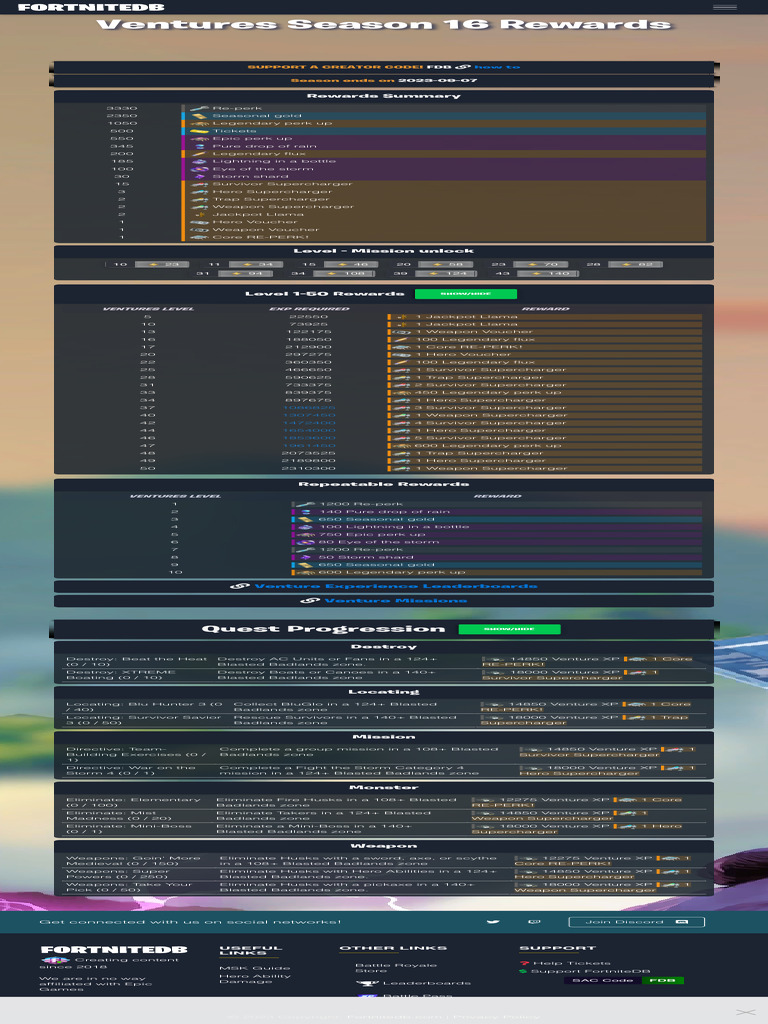Click the FORTNITEDB footer logo
Image resolution: width=768 pixels, height=1024 pixels.
click(x=114, y=950)
